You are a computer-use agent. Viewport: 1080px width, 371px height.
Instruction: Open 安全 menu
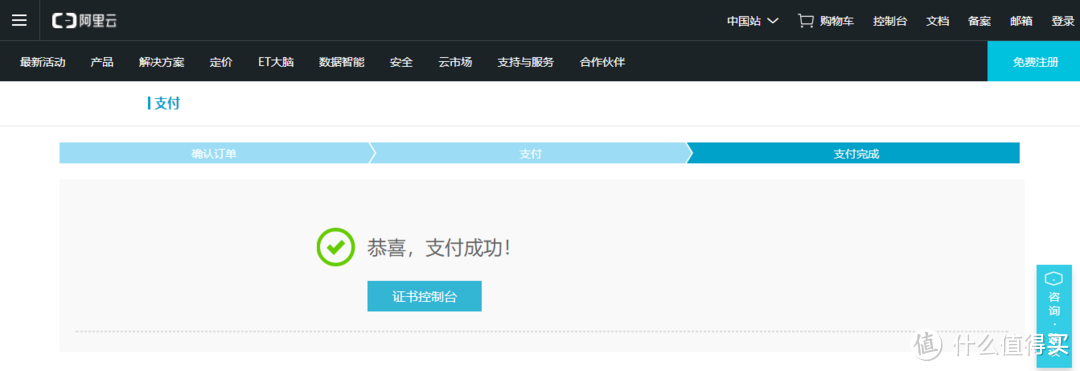[x=401, y=62]
